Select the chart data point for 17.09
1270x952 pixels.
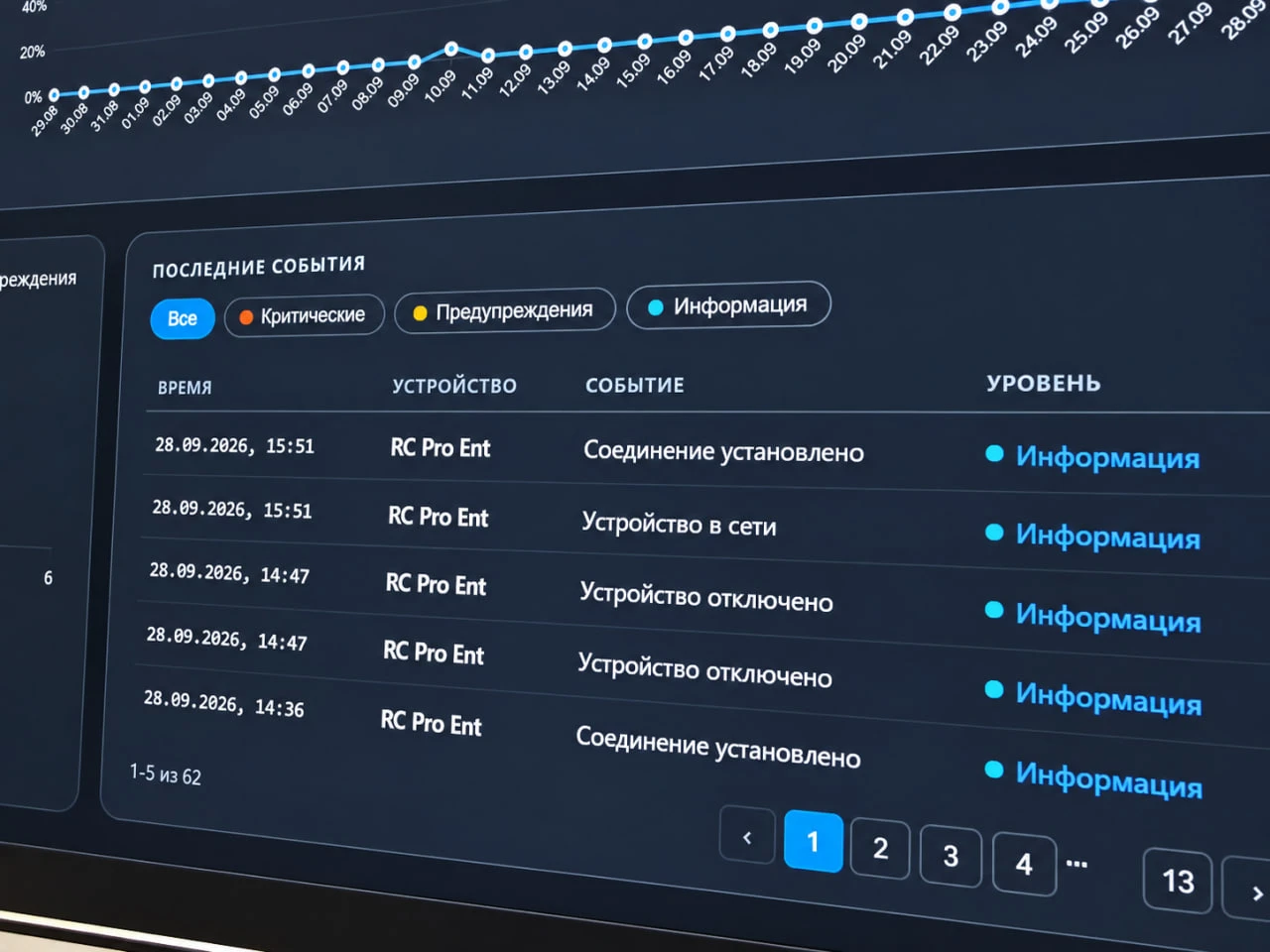(727, 34)
